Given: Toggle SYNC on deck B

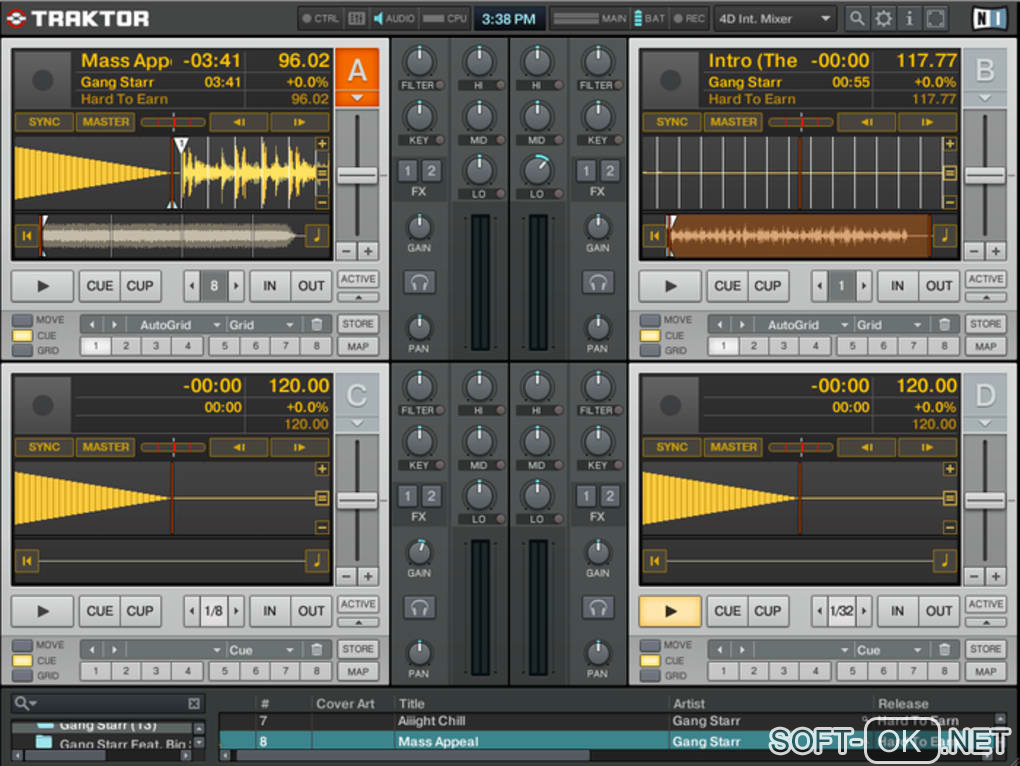Looking at the screenshot, I should click(x=672, y=122).
